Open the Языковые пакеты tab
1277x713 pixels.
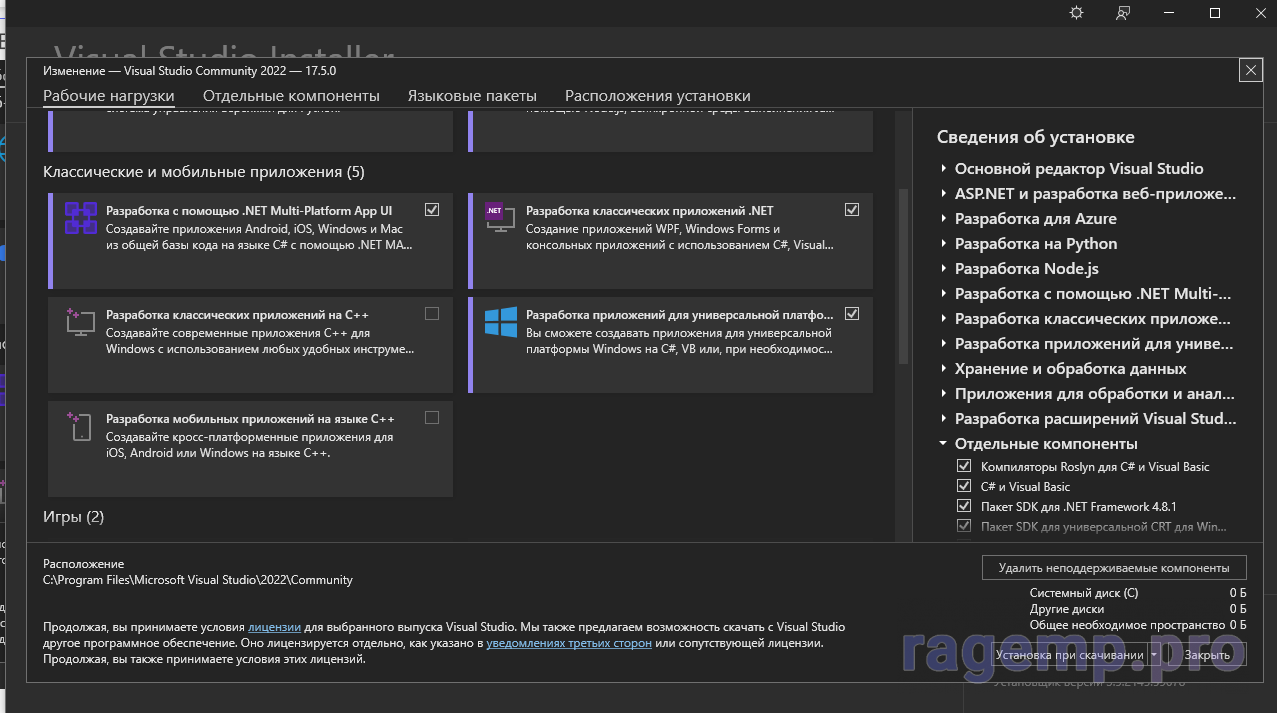(472, 96)
